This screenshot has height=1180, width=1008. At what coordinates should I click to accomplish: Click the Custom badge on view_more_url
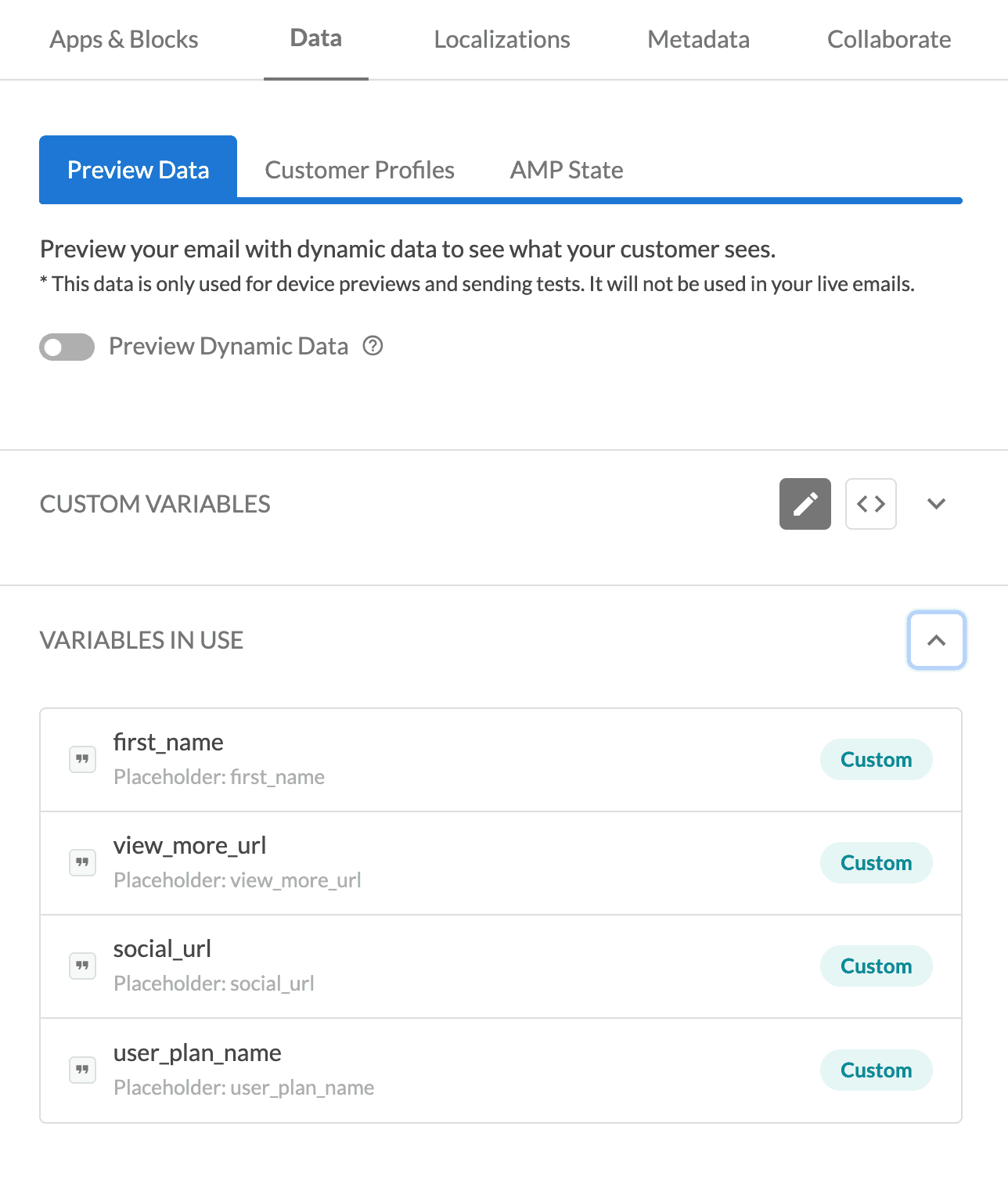click(x=876, y=862)
